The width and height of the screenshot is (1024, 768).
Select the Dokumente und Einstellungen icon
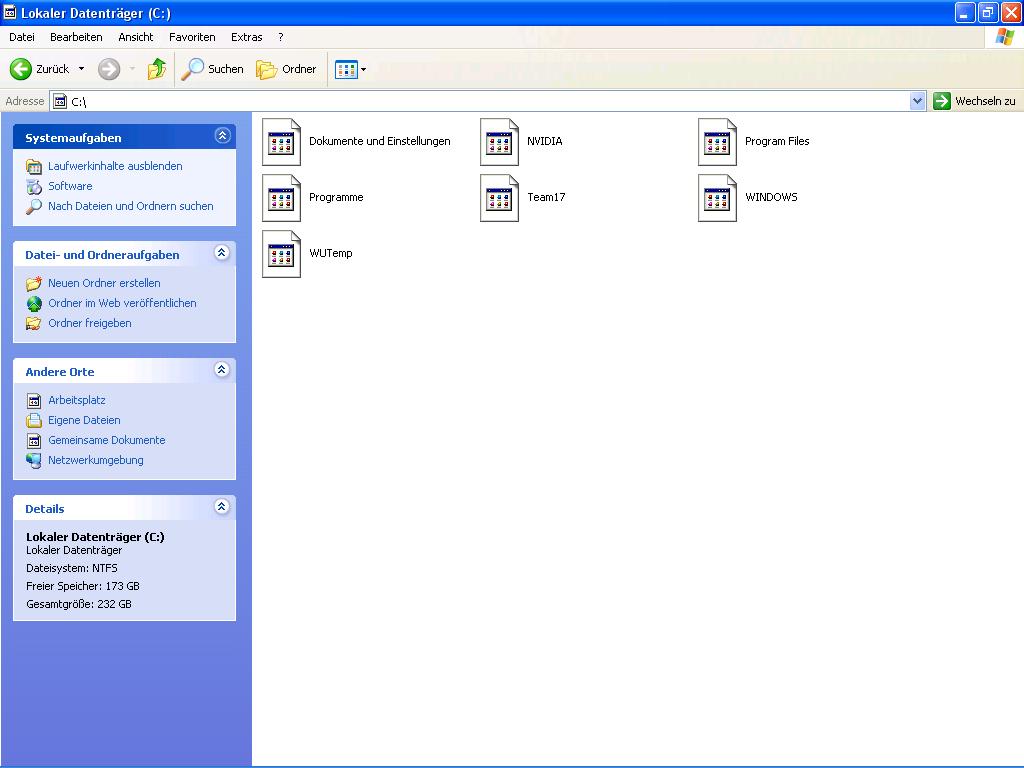(x=281, y=142)
